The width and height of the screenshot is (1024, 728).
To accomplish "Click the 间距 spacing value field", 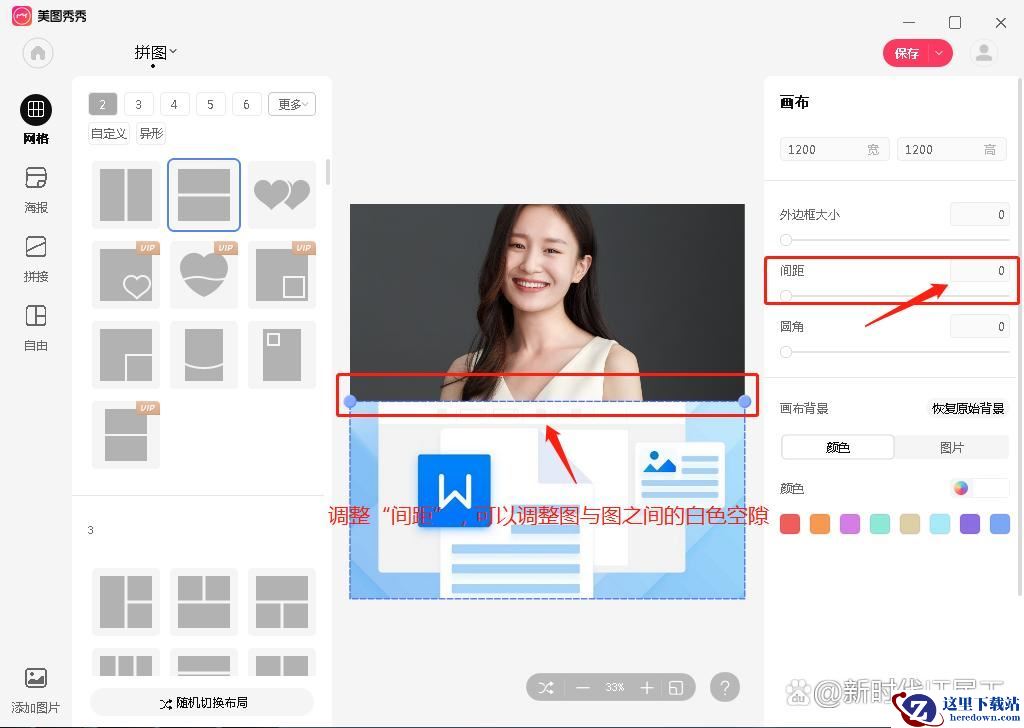I will pyautogui.click(x=980, y=270).
